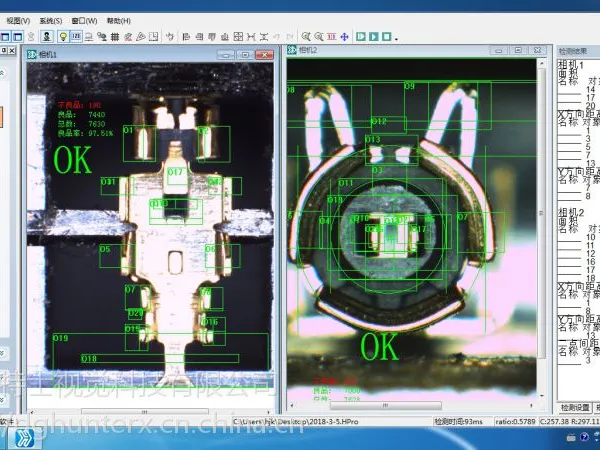The width and height of the screenshot is (600, 450).
Task: Open the 帮助(H) menu
Action: click(118, 21)
